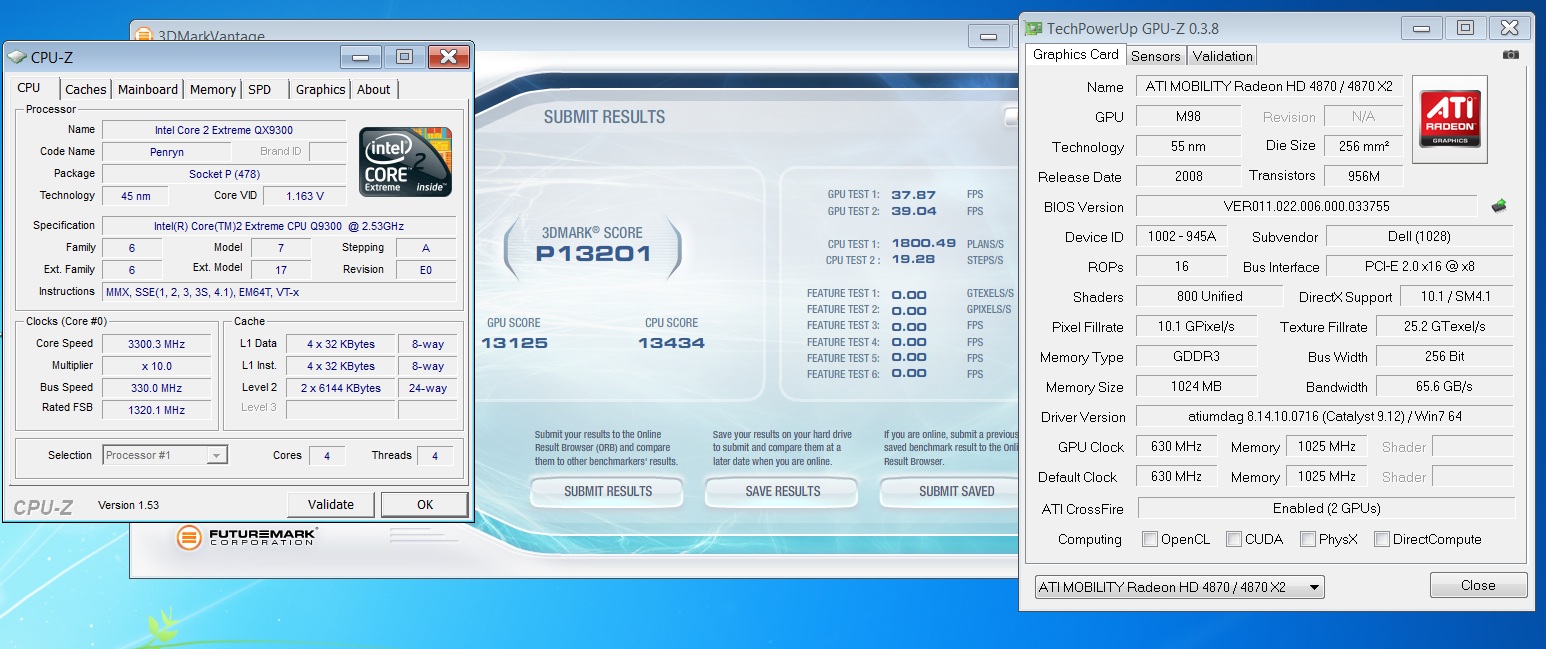1546x649 pixels.
Task: Click the CPU Test 1 result 1800.49
Action: [x=924, y=243]
